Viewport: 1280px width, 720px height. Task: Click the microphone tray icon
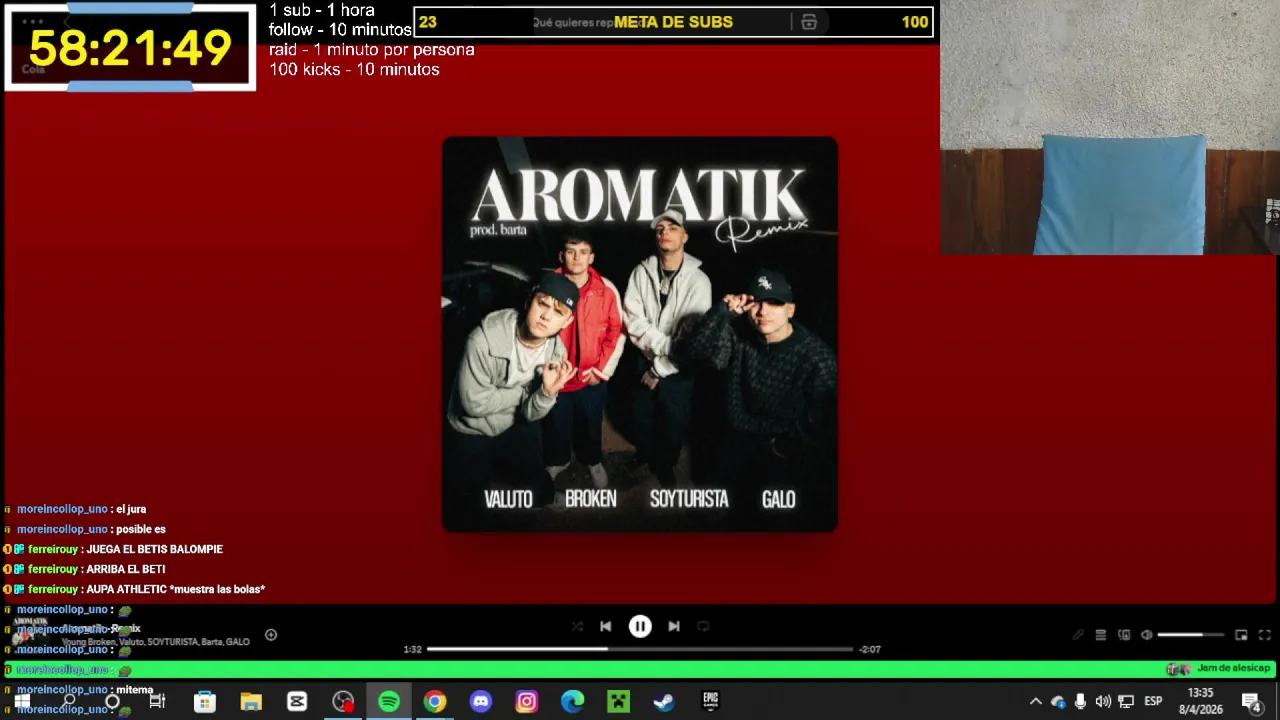(1080, 701)
